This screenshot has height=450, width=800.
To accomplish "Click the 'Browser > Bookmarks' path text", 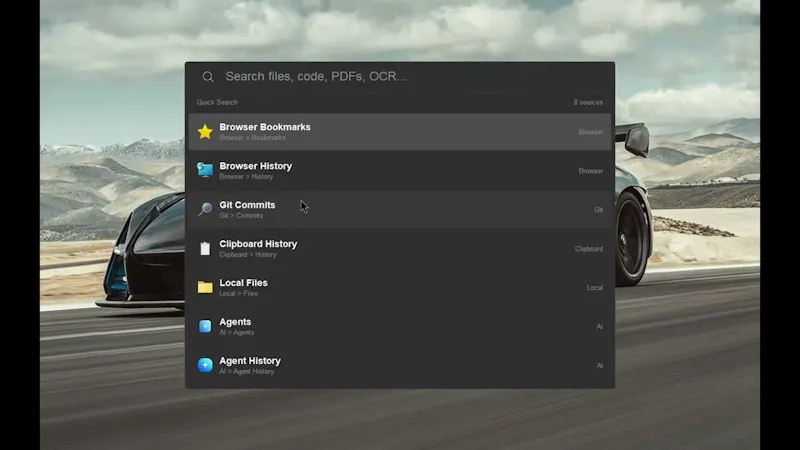I will (253, 138).
